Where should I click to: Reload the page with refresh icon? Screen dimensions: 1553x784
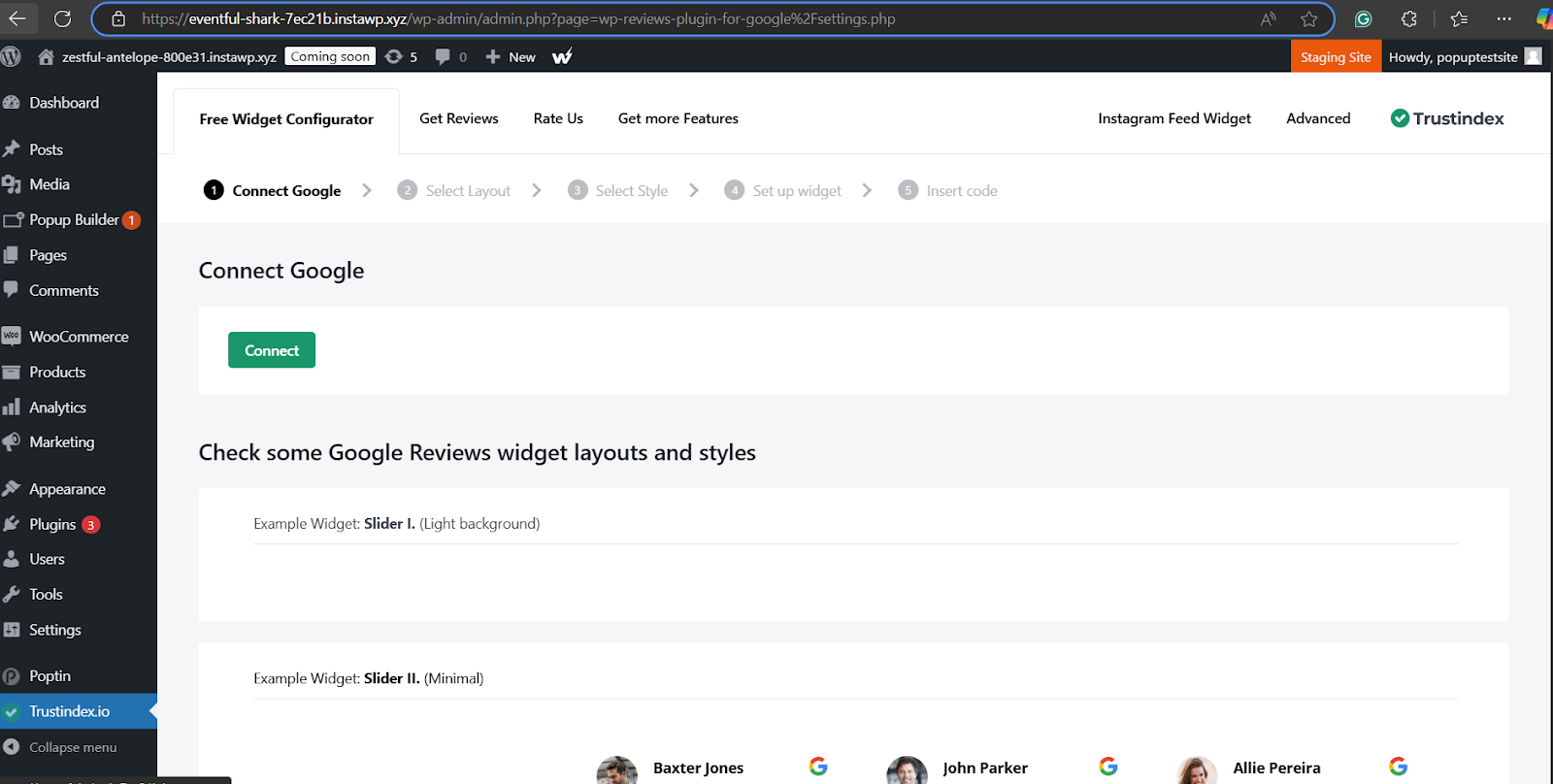(x=62, y=18)
